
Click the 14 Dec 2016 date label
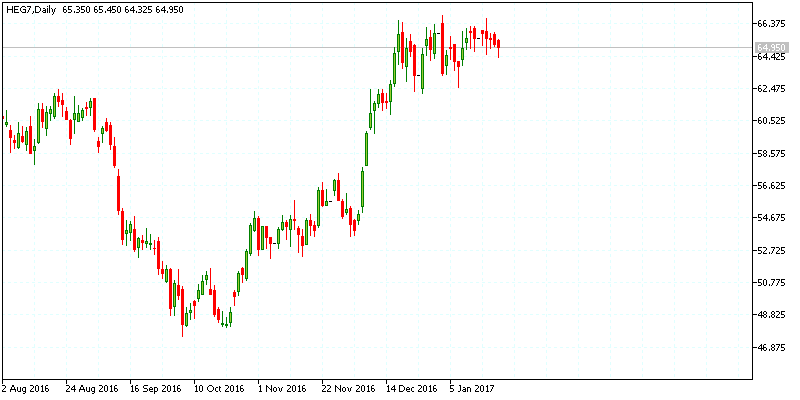tap(411, 388)
